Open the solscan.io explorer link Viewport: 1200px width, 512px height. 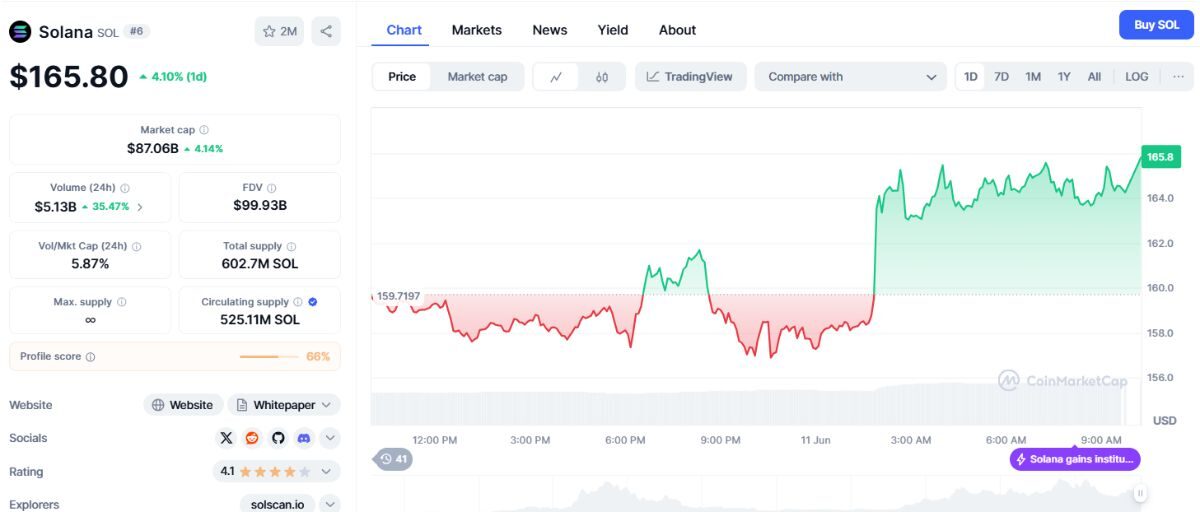tap(278, 505)
